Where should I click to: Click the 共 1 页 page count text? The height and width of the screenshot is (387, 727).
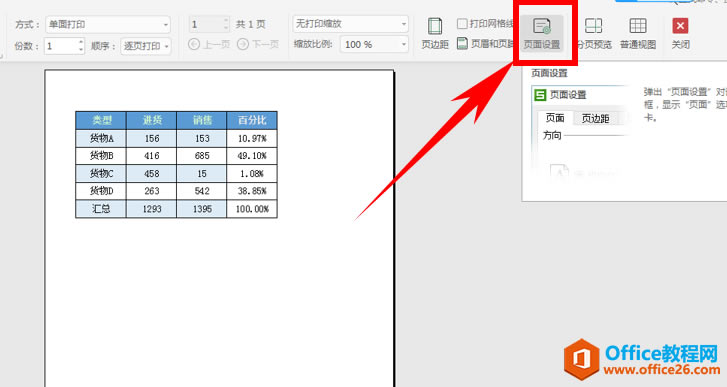point(250,24)
